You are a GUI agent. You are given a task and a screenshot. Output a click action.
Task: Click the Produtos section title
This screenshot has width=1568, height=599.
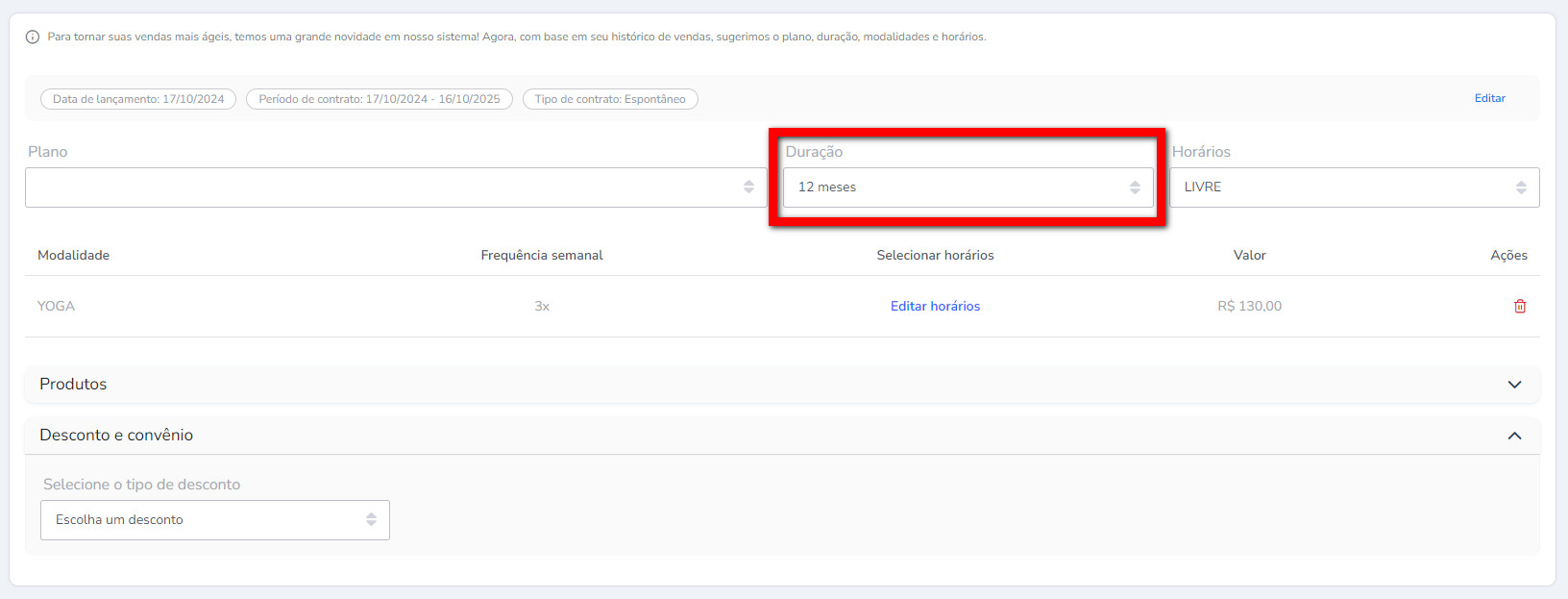point(73,385)
